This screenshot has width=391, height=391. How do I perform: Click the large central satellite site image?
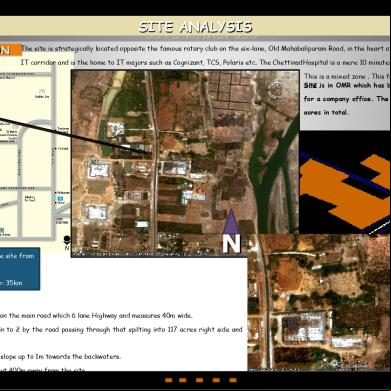185,163
